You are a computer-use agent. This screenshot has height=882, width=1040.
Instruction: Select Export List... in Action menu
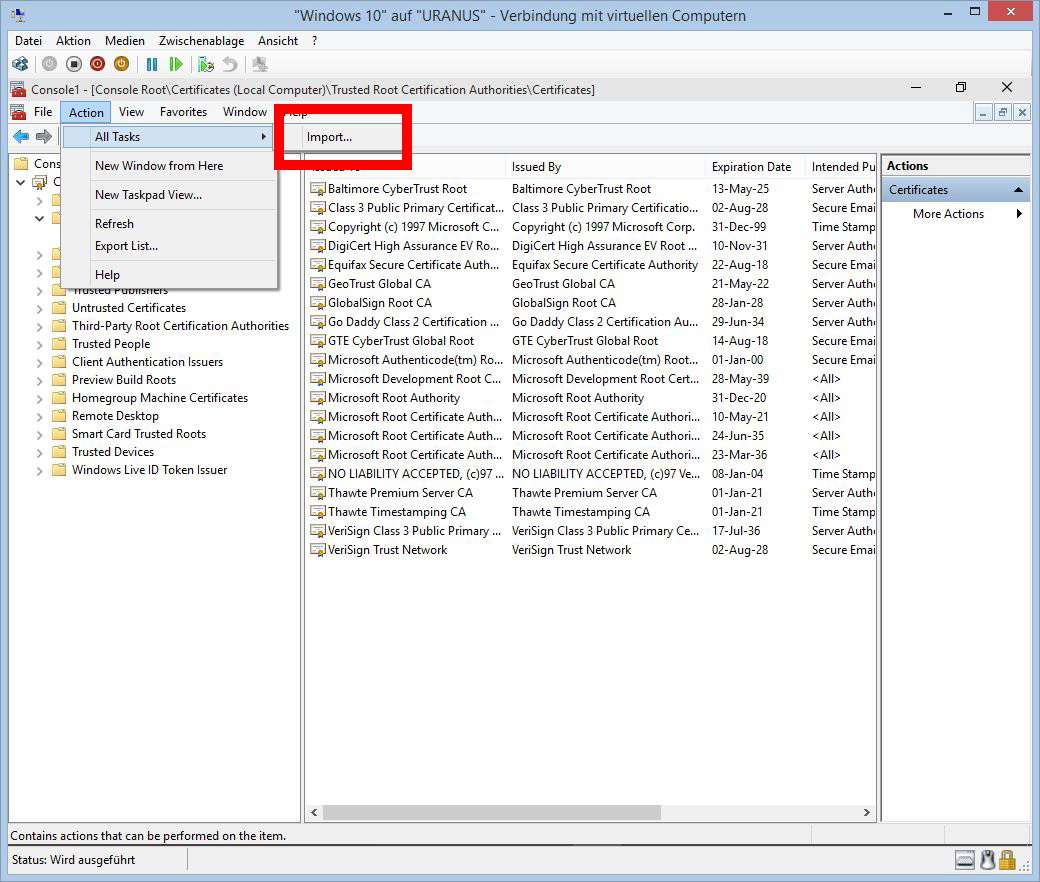point(126,246)
